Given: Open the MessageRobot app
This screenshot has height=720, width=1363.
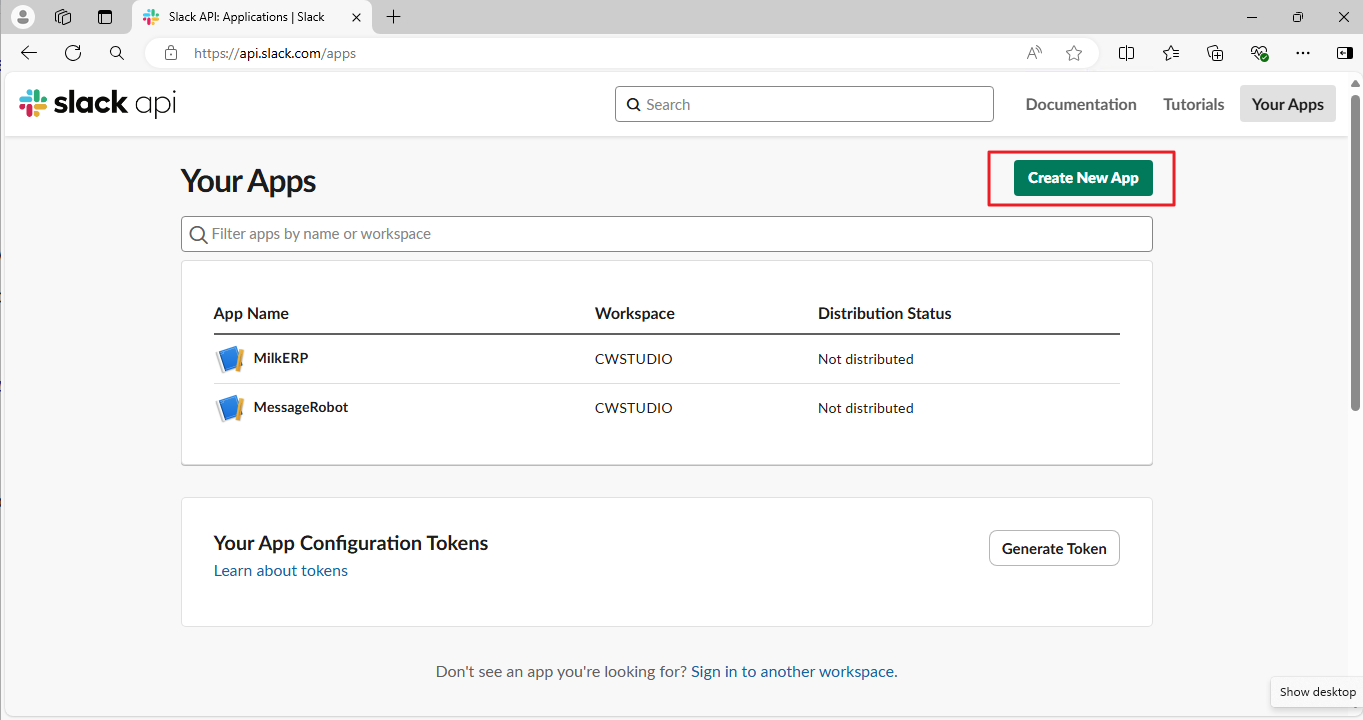Looking at the screenshot, I should [x=301, y=407].
